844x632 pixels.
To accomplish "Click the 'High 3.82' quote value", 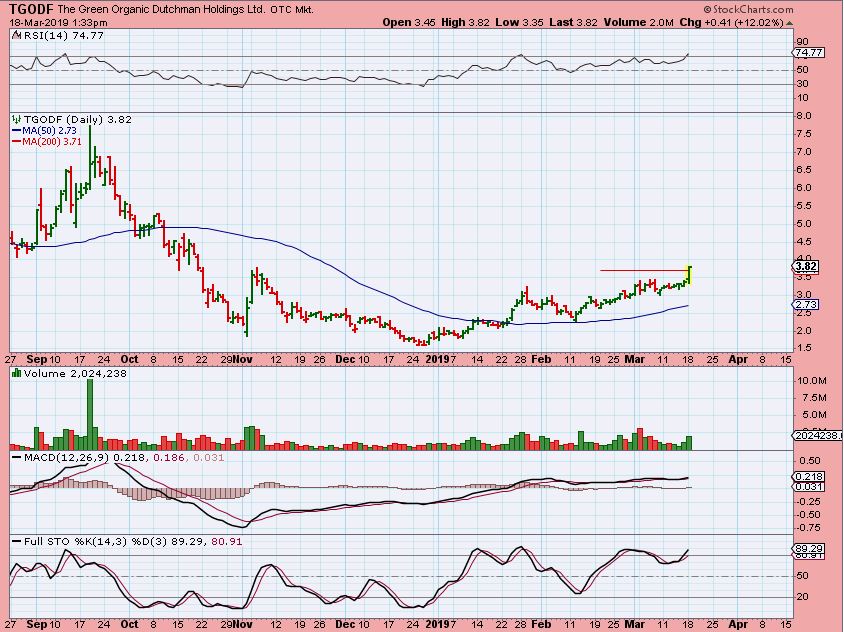I will (466, 23).
